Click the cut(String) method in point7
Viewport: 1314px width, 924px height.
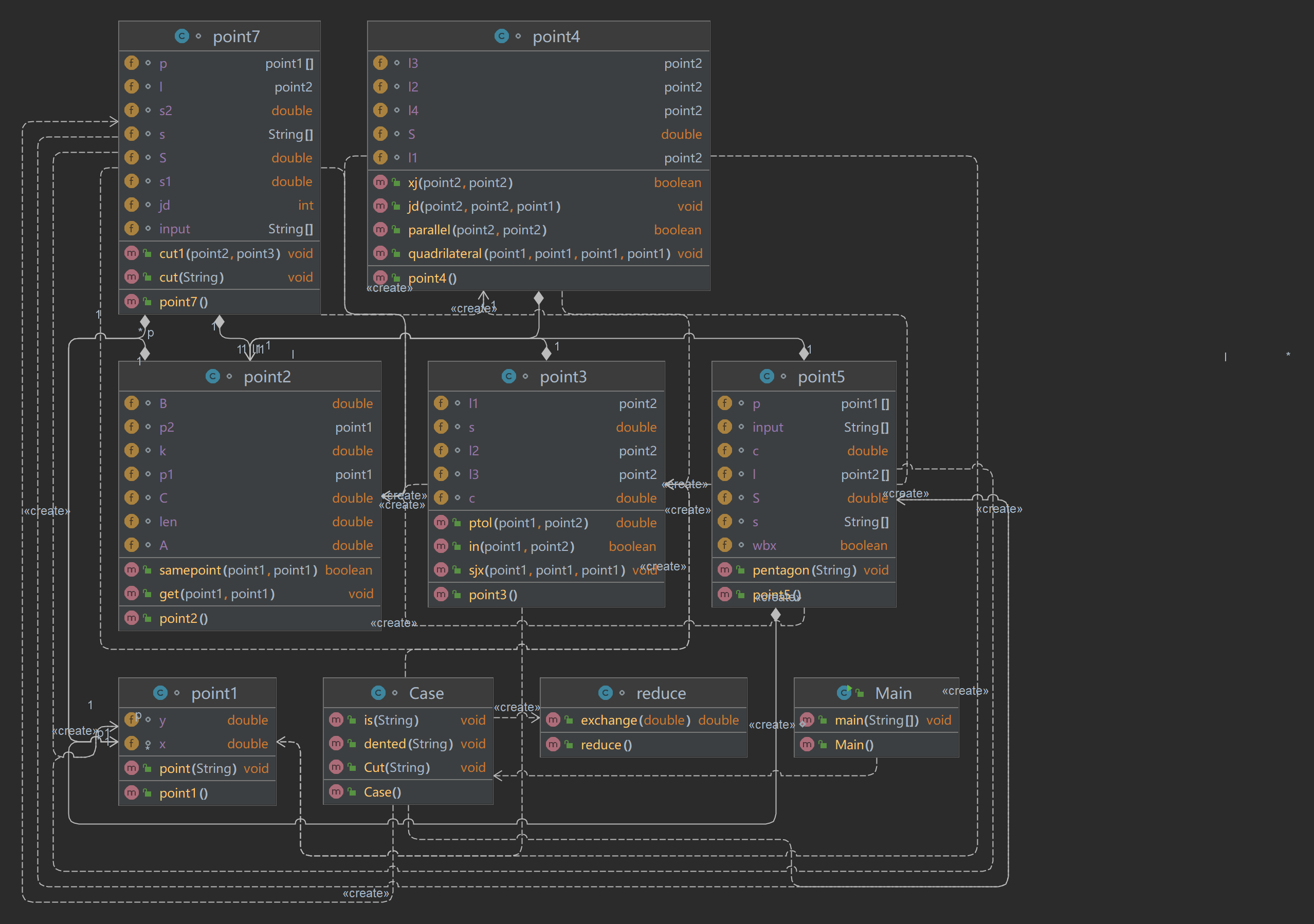[x=219, y=277]
